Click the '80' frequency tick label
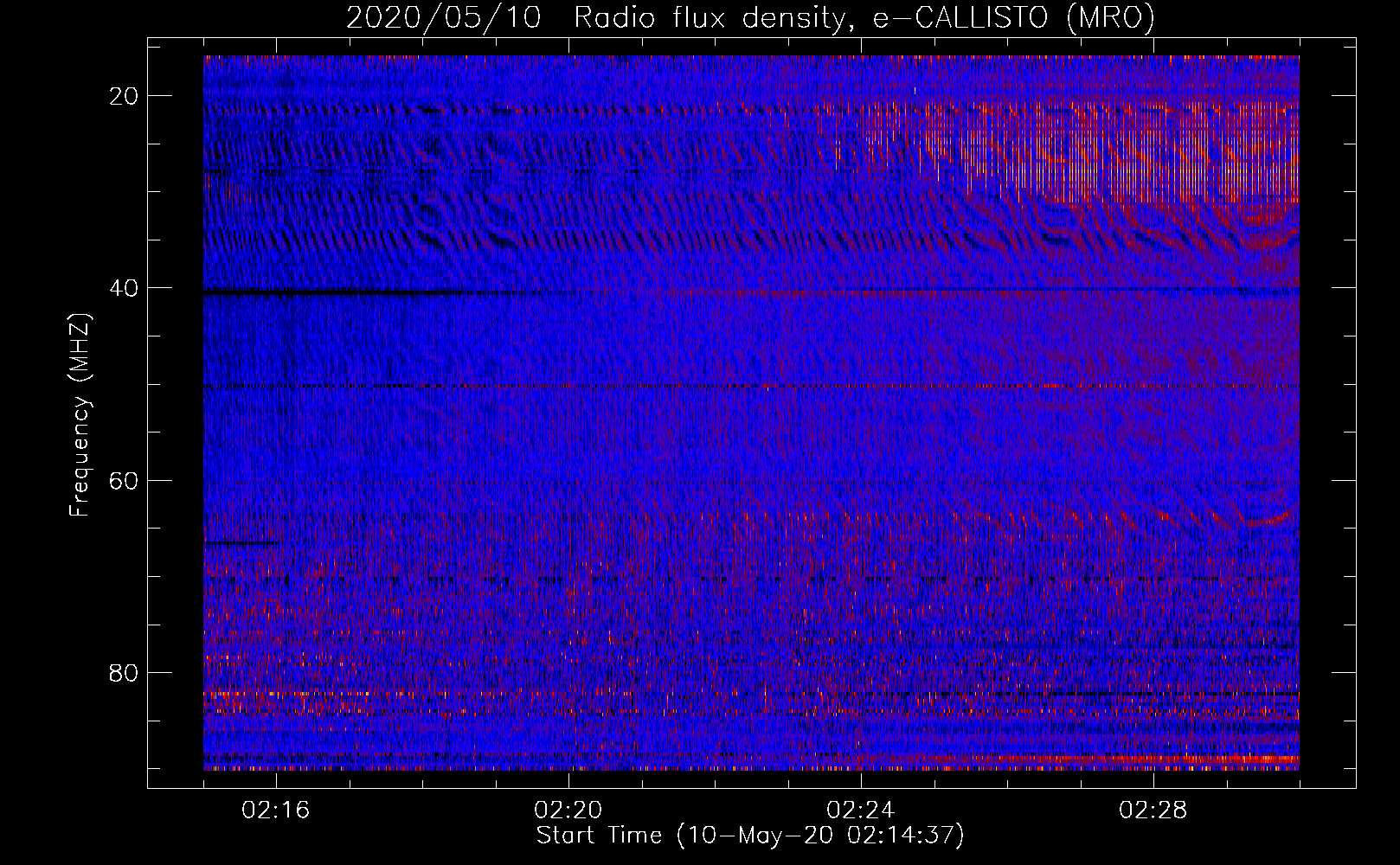 click(125, 672)
